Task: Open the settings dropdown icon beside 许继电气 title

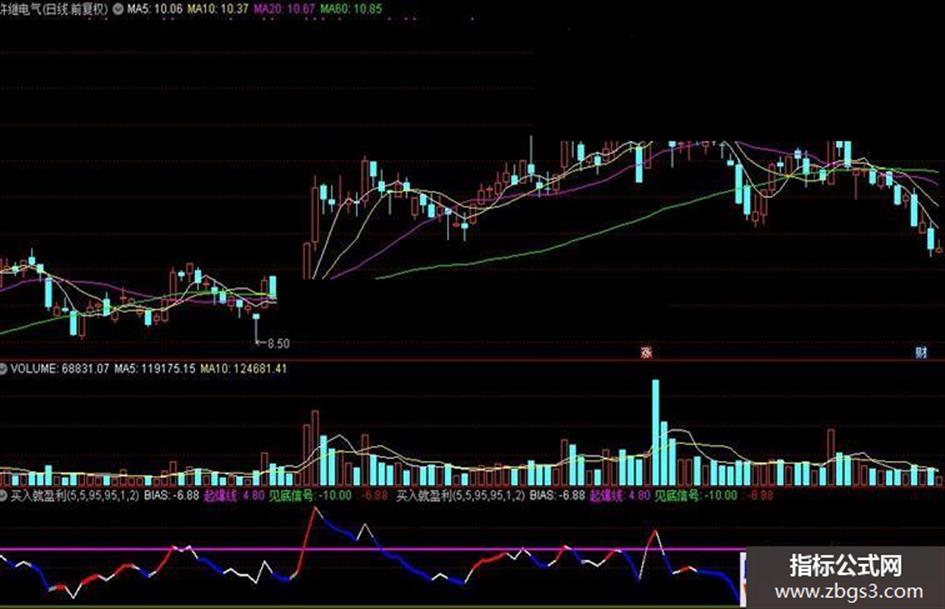Action: click(117, 9)
